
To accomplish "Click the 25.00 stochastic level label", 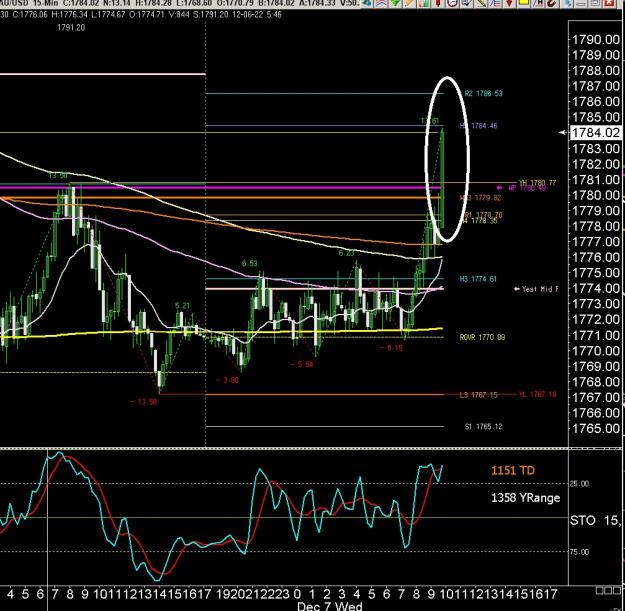I will [x=579, y=484].
